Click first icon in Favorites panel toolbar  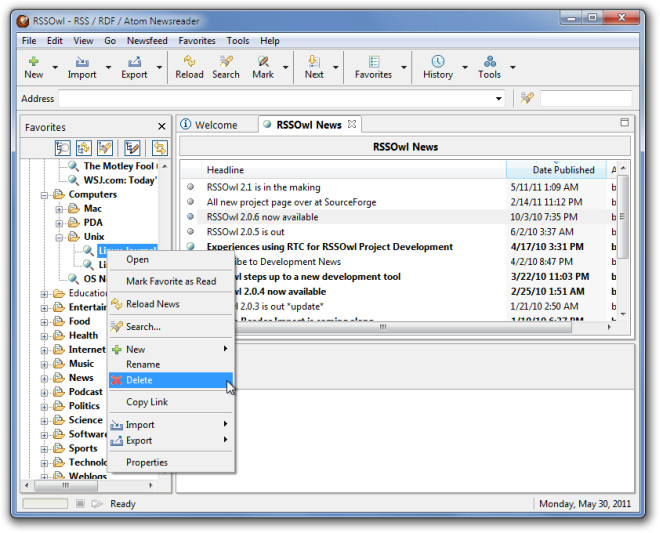62,148
